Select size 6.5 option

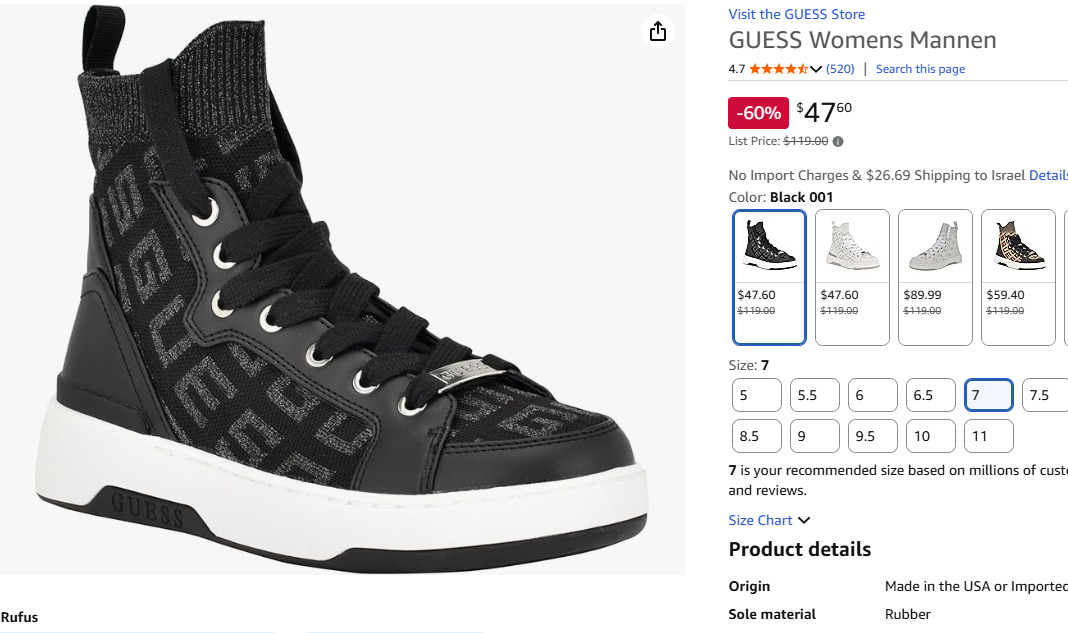point(930,395)
